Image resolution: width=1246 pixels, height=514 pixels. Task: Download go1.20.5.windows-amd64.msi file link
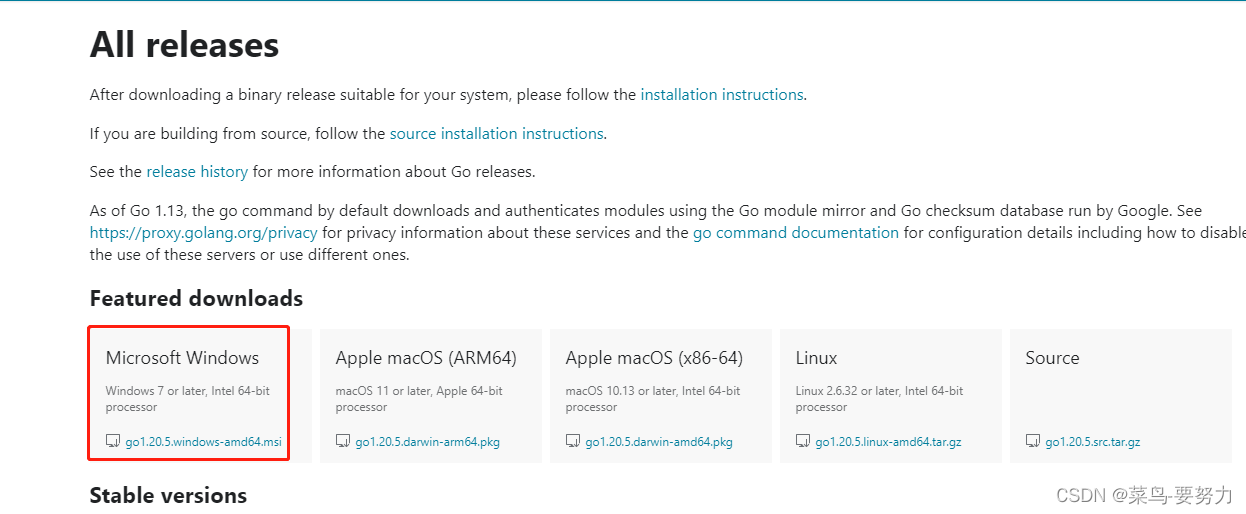[204, 441]
